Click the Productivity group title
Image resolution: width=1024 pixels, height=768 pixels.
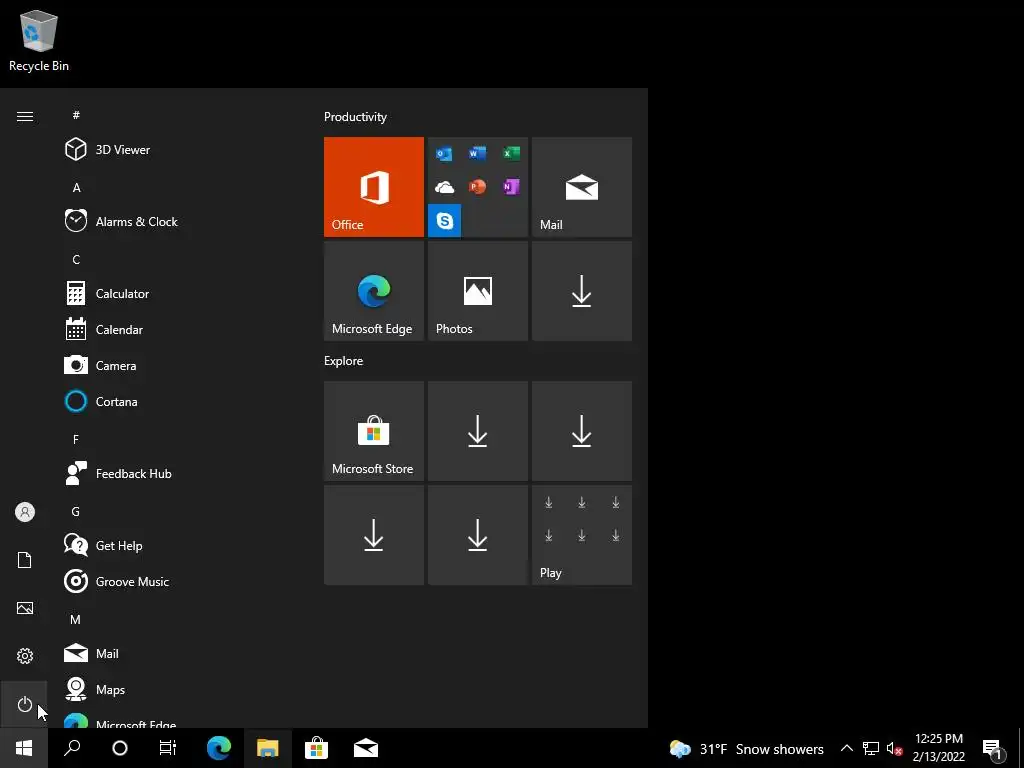point(355,117)
